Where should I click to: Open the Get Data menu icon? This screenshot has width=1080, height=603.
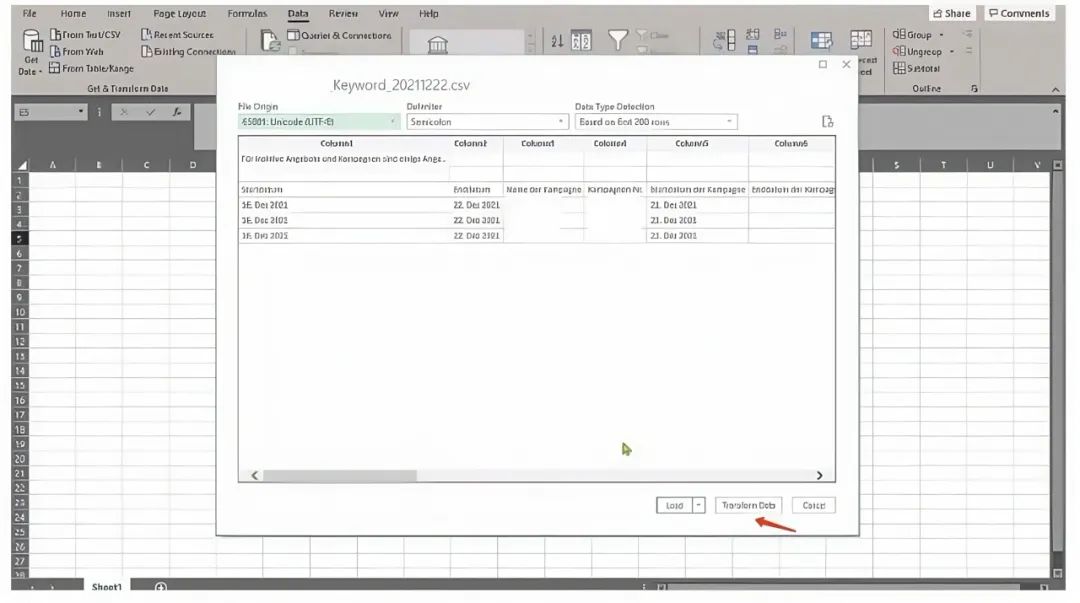pos(32,41)
